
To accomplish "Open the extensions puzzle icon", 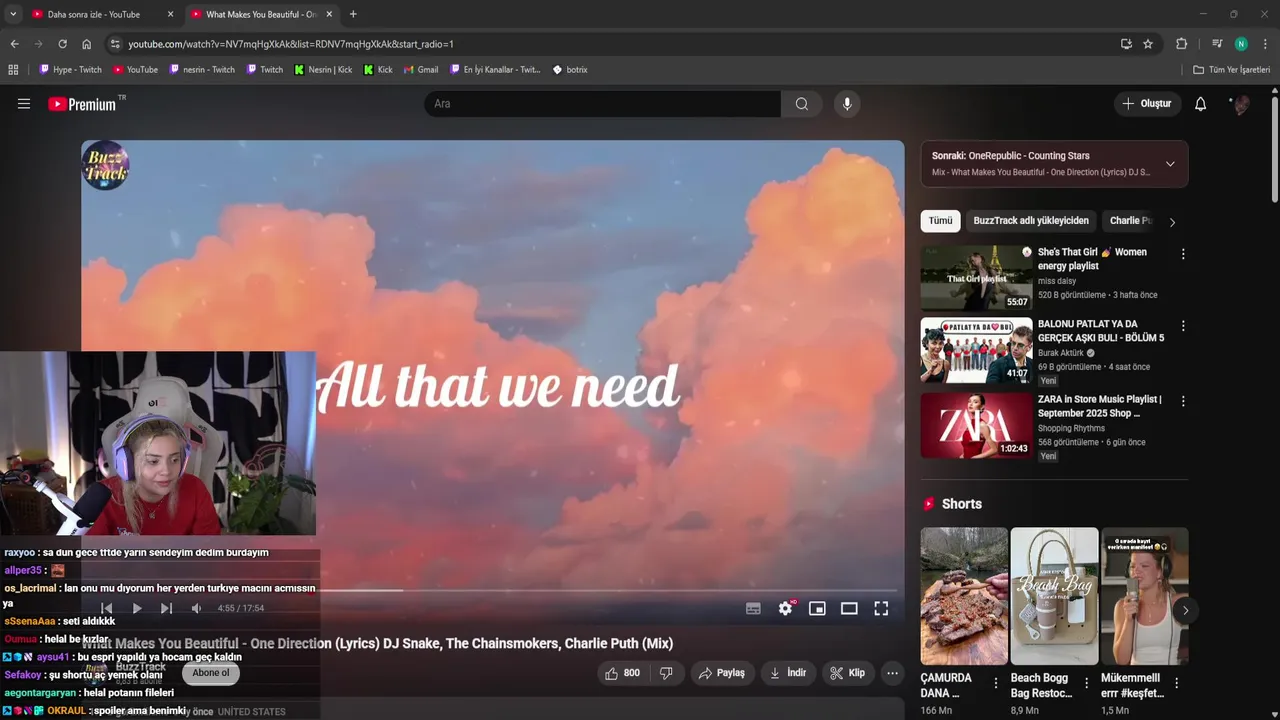I will coord(1181,44).
